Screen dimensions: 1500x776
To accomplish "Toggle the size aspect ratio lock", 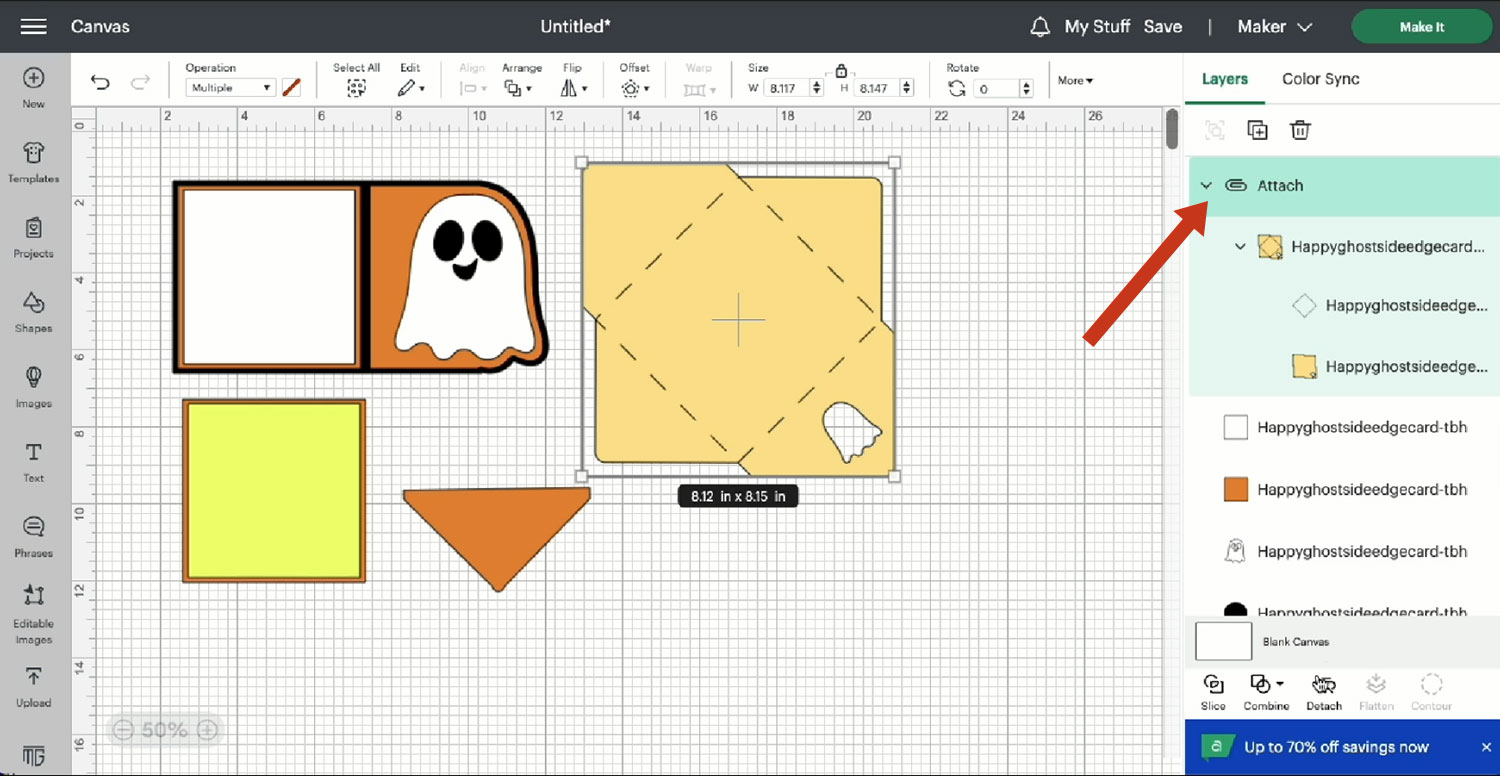I will point(841,71).
